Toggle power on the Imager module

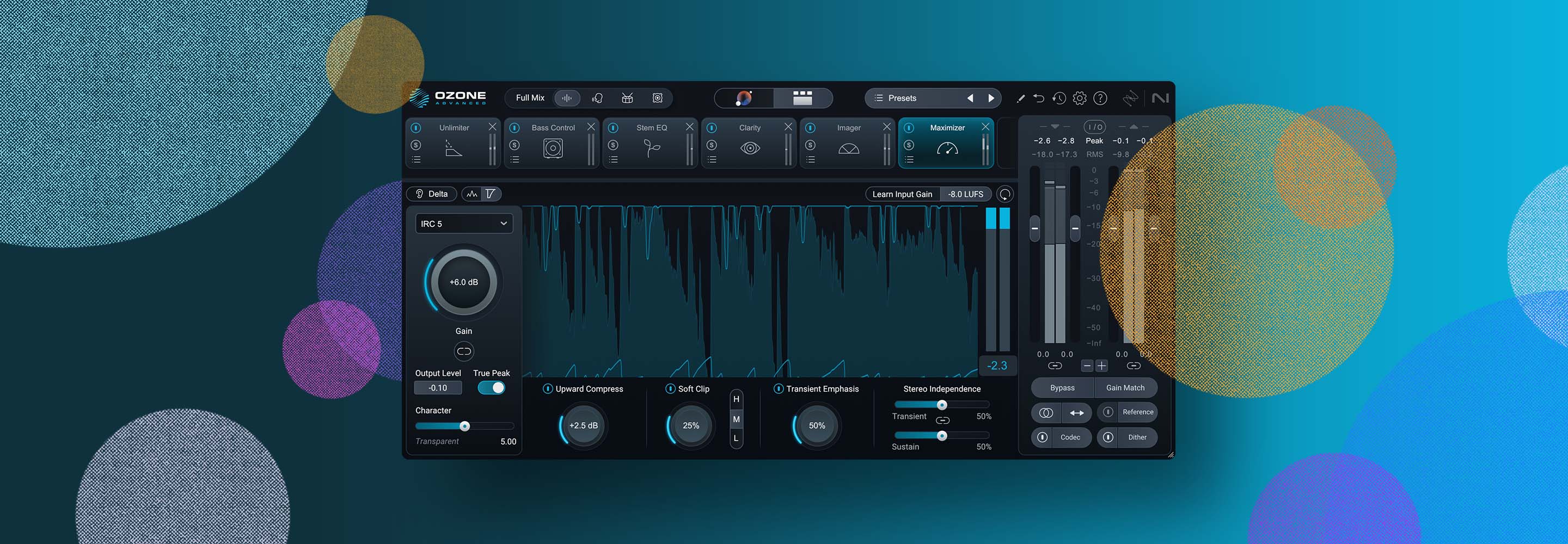(811, 128)
